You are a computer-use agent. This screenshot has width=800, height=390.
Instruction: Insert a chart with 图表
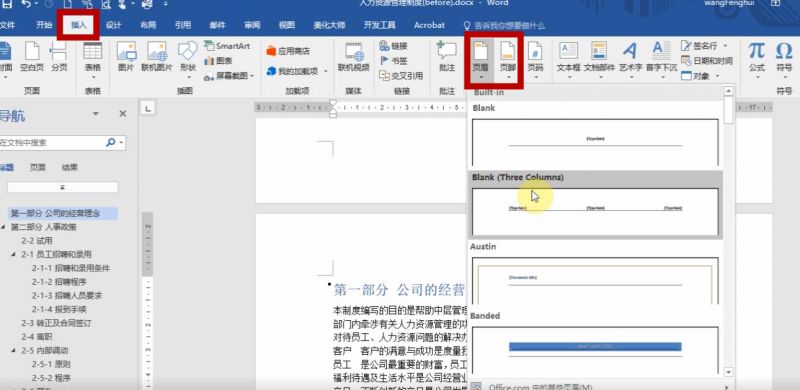[218, 61]
